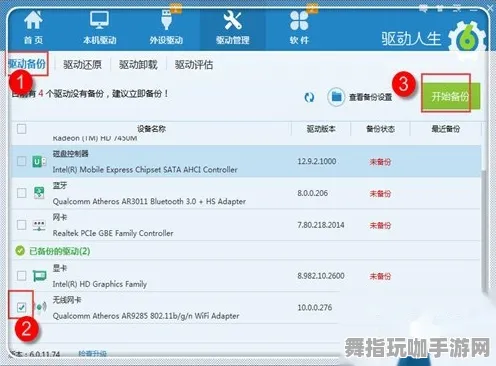Collapse the 已备份的驱动(2) group header

coord(60,251)
